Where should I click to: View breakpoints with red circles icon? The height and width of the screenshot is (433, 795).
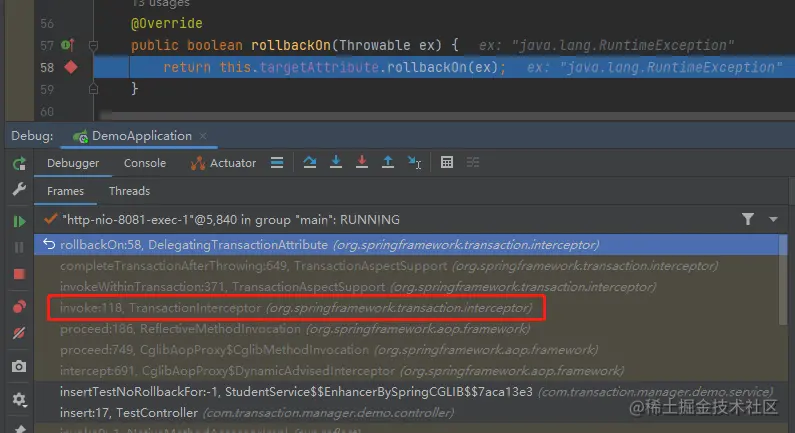click(x=19, y=307)
